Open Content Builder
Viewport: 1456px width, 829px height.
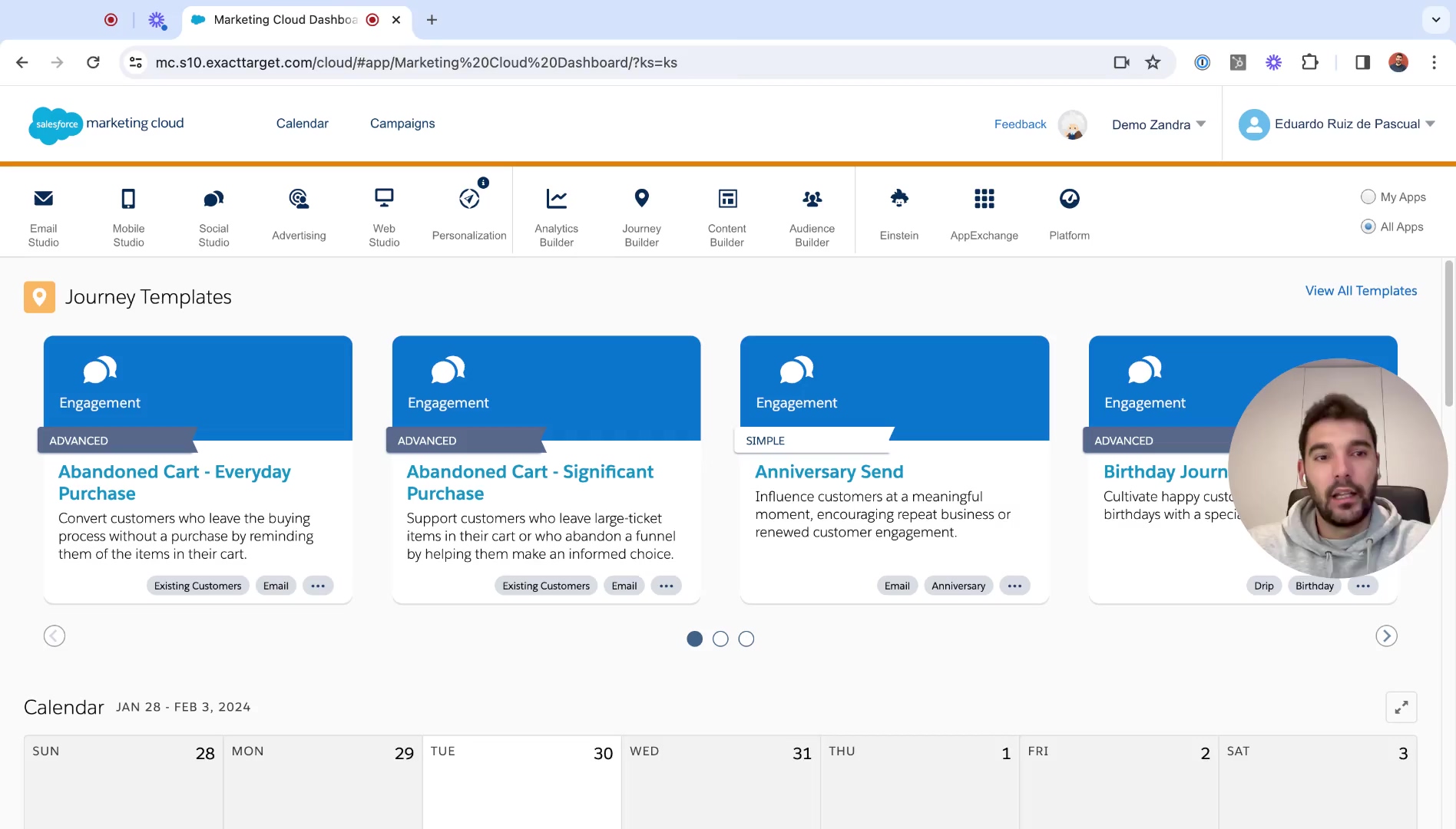pos(726,217)
